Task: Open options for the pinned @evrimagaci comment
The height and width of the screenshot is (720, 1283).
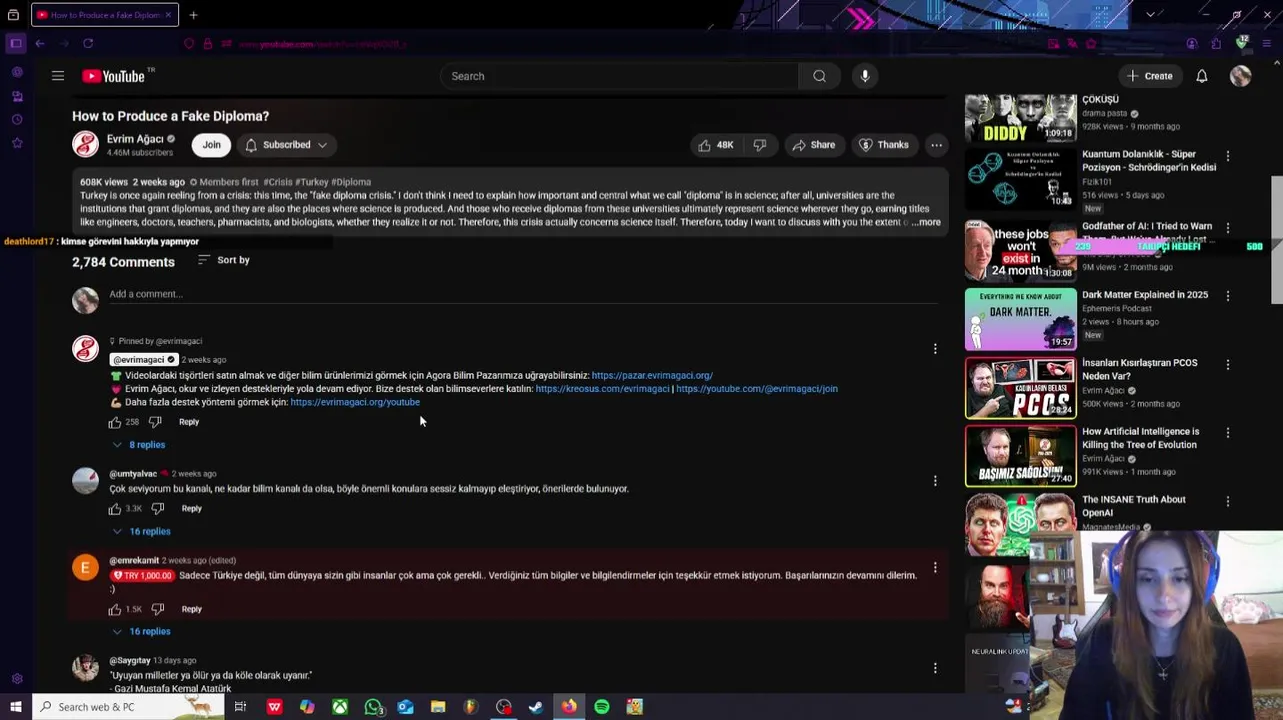Action: tap(935, 349)
